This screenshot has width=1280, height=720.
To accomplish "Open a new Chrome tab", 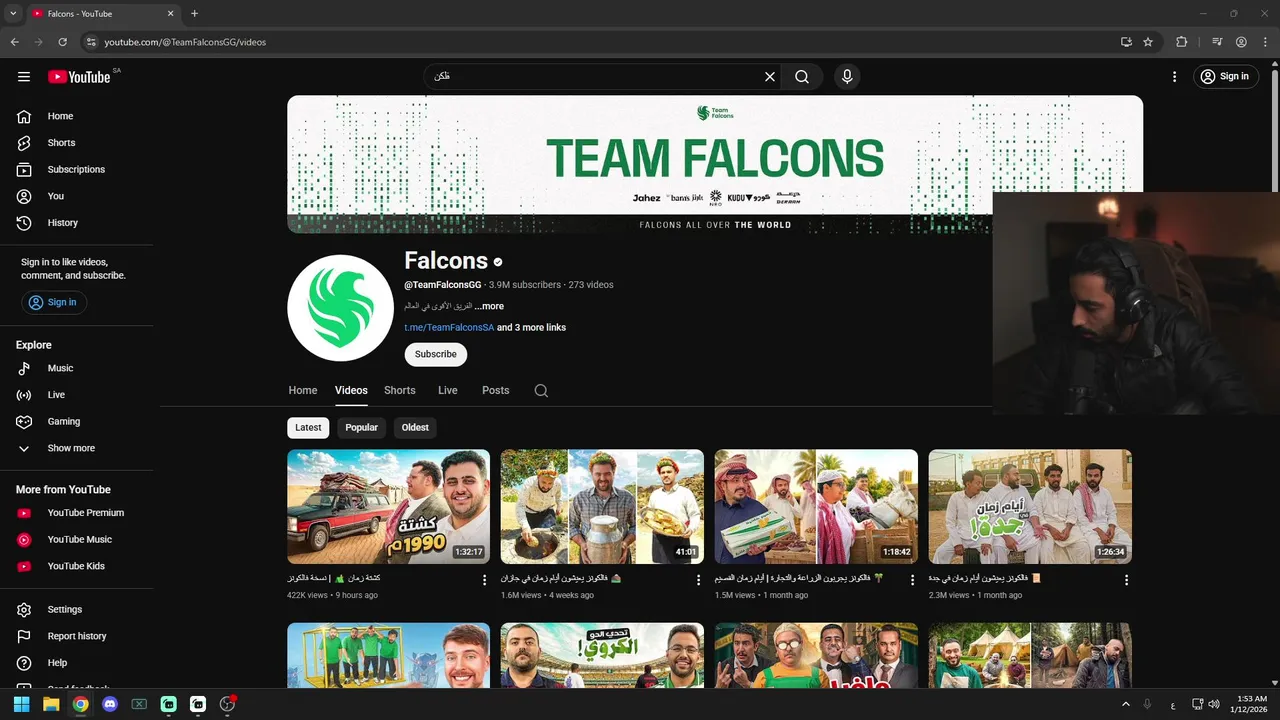I will pos(194,14).
